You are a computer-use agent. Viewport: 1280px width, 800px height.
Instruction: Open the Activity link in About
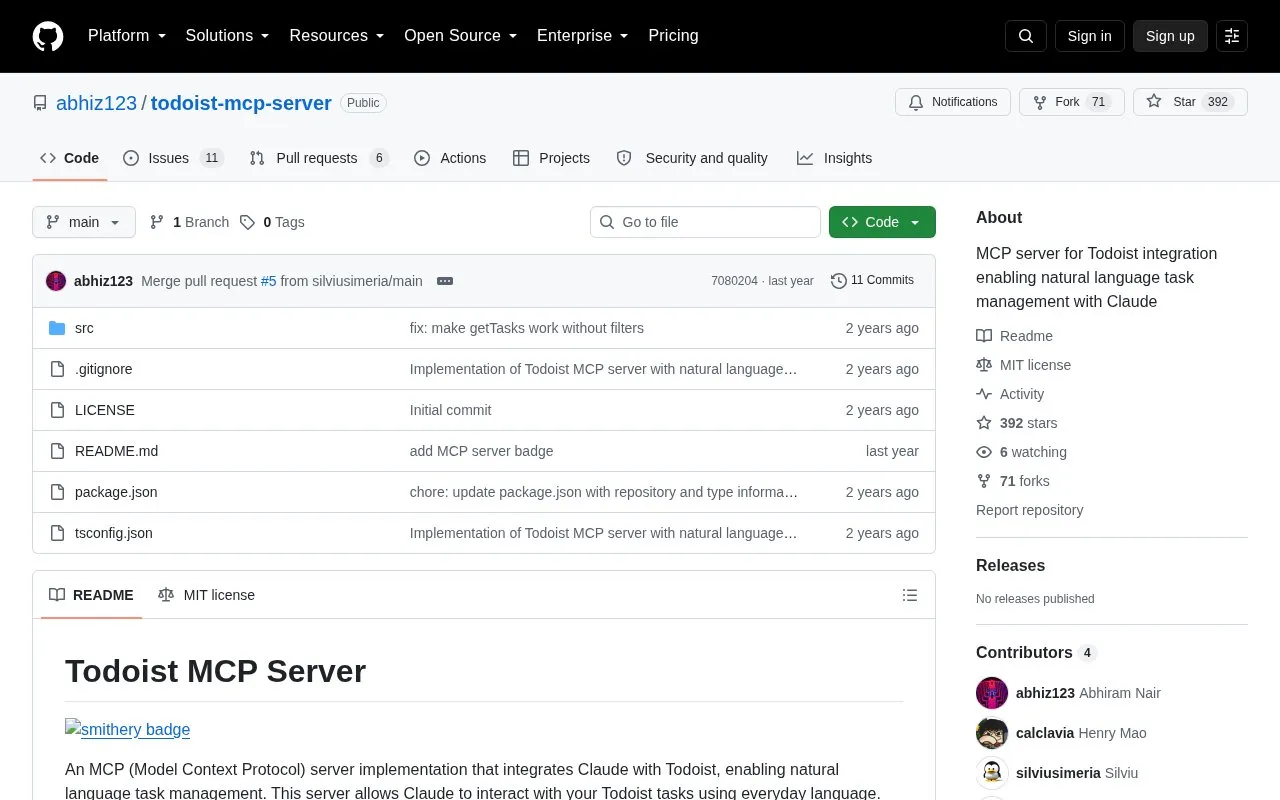(x=1010, y=394)
